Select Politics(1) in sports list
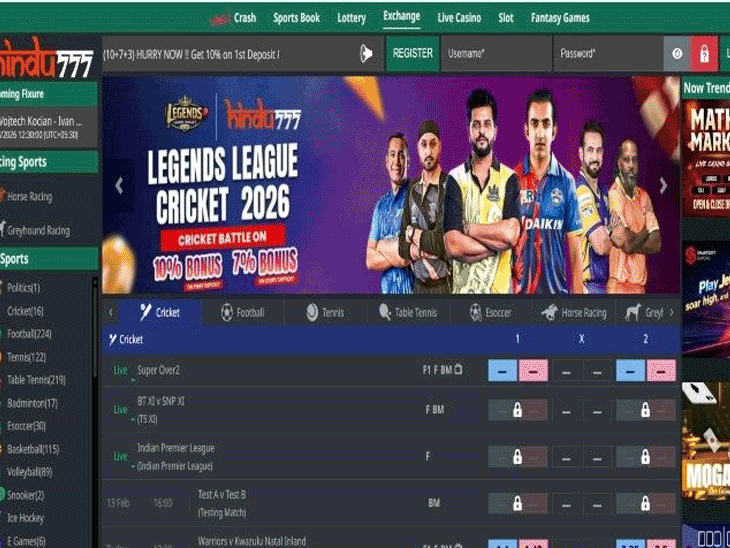Viewport: 730px width, 548px height. pos(23,288)
